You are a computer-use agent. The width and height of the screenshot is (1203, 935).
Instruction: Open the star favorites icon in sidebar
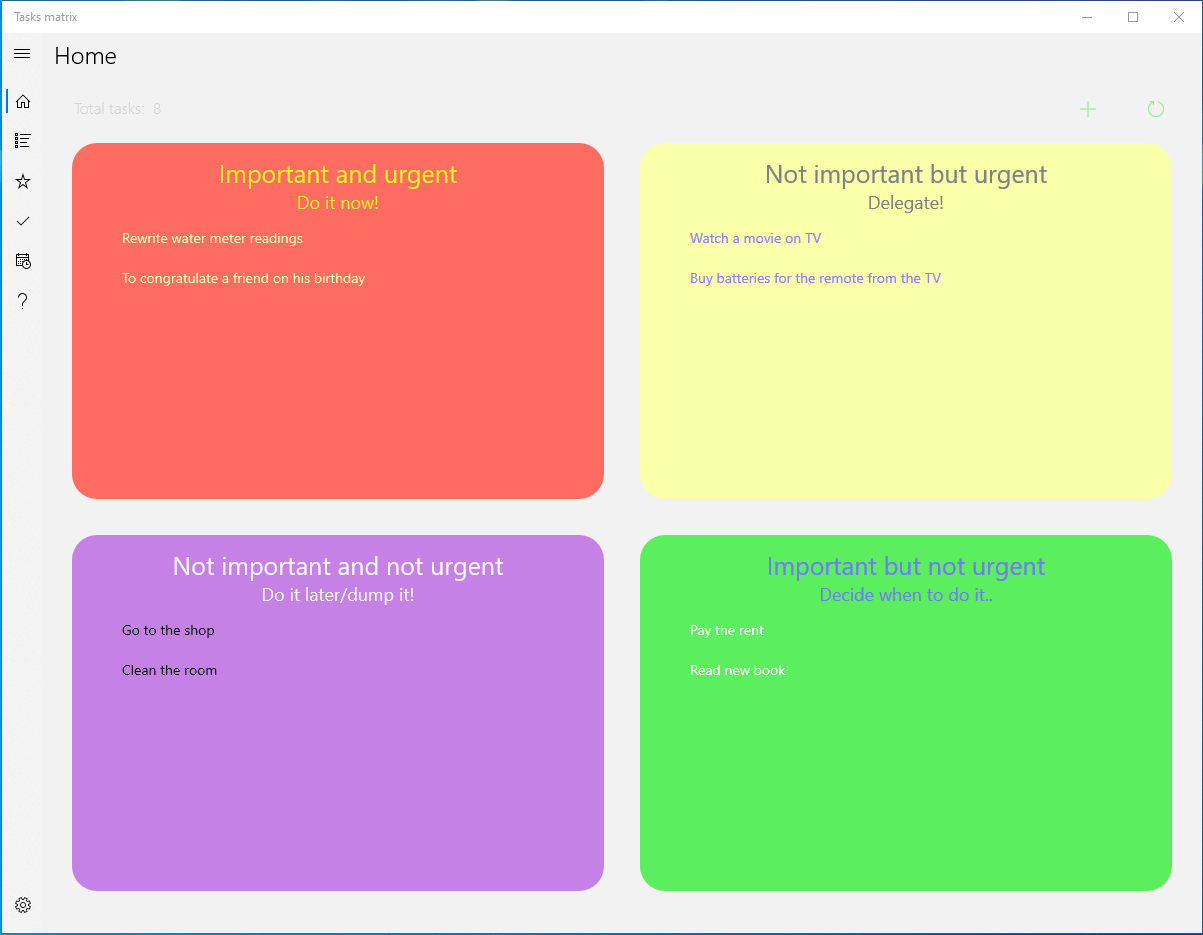23,181
